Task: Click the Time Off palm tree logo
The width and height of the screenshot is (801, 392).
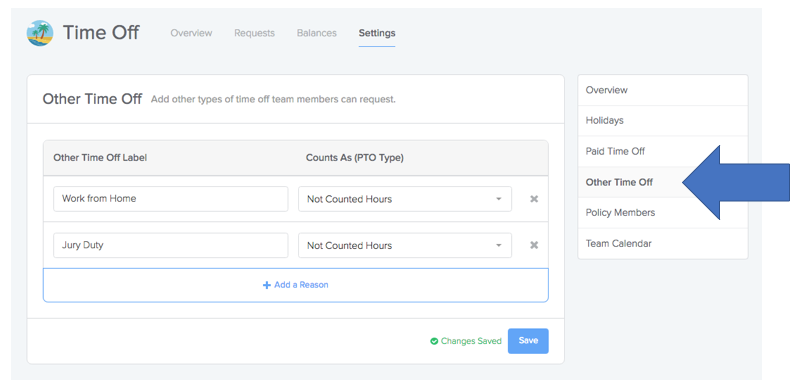Action: [40, 33]
